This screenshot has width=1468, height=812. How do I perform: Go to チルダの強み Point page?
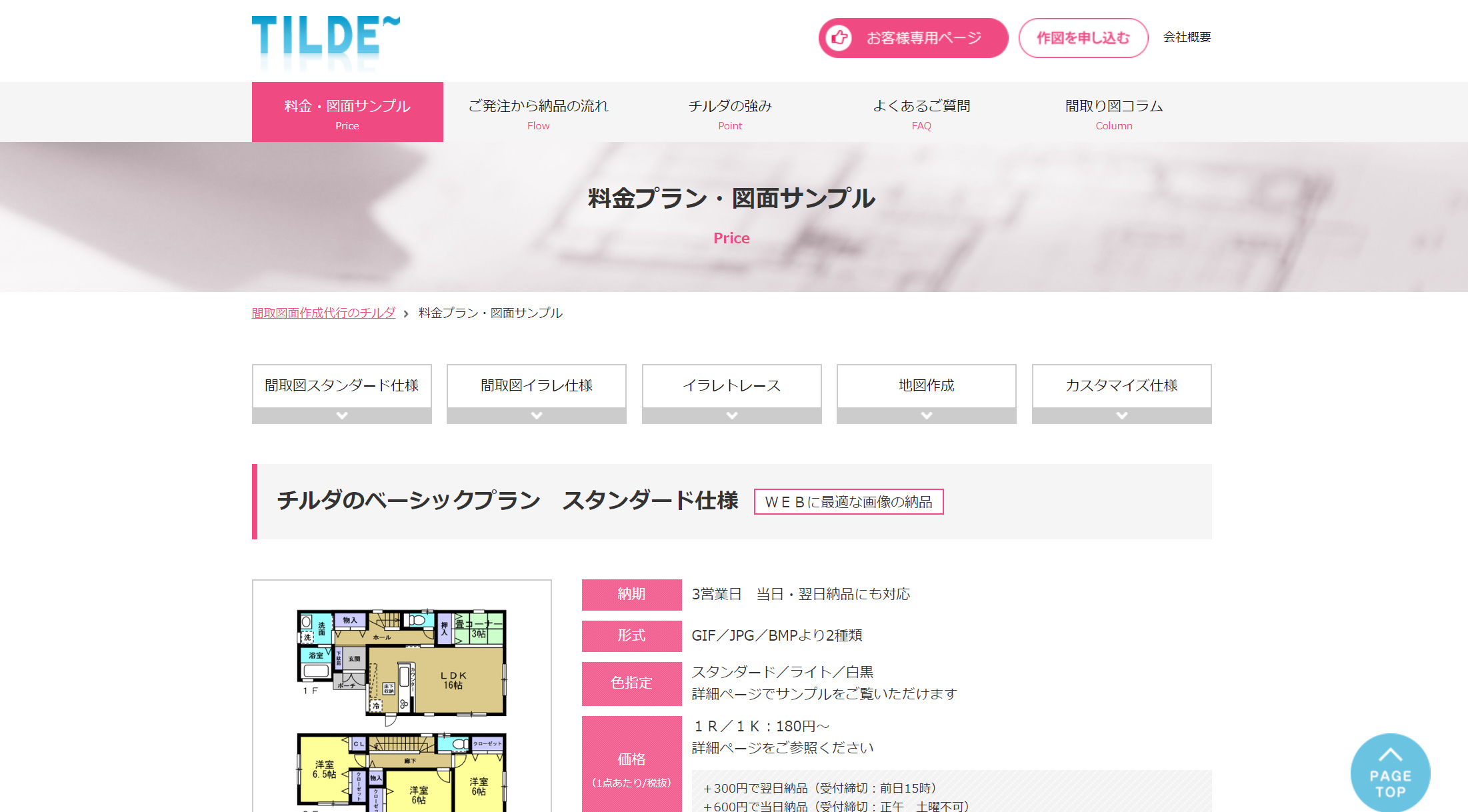click(730, 112)
